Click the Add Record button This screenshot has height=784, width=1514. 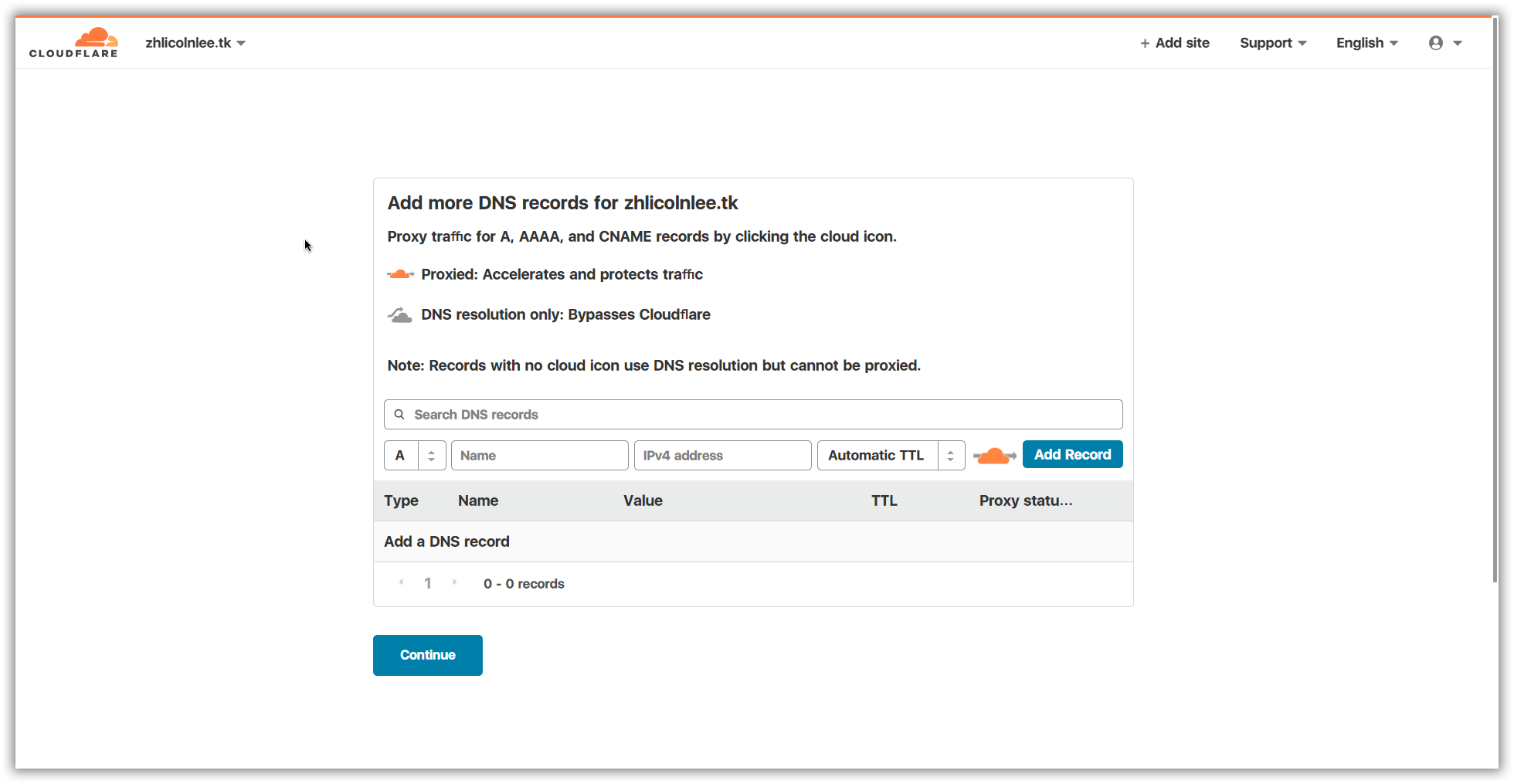(1073, 455)
